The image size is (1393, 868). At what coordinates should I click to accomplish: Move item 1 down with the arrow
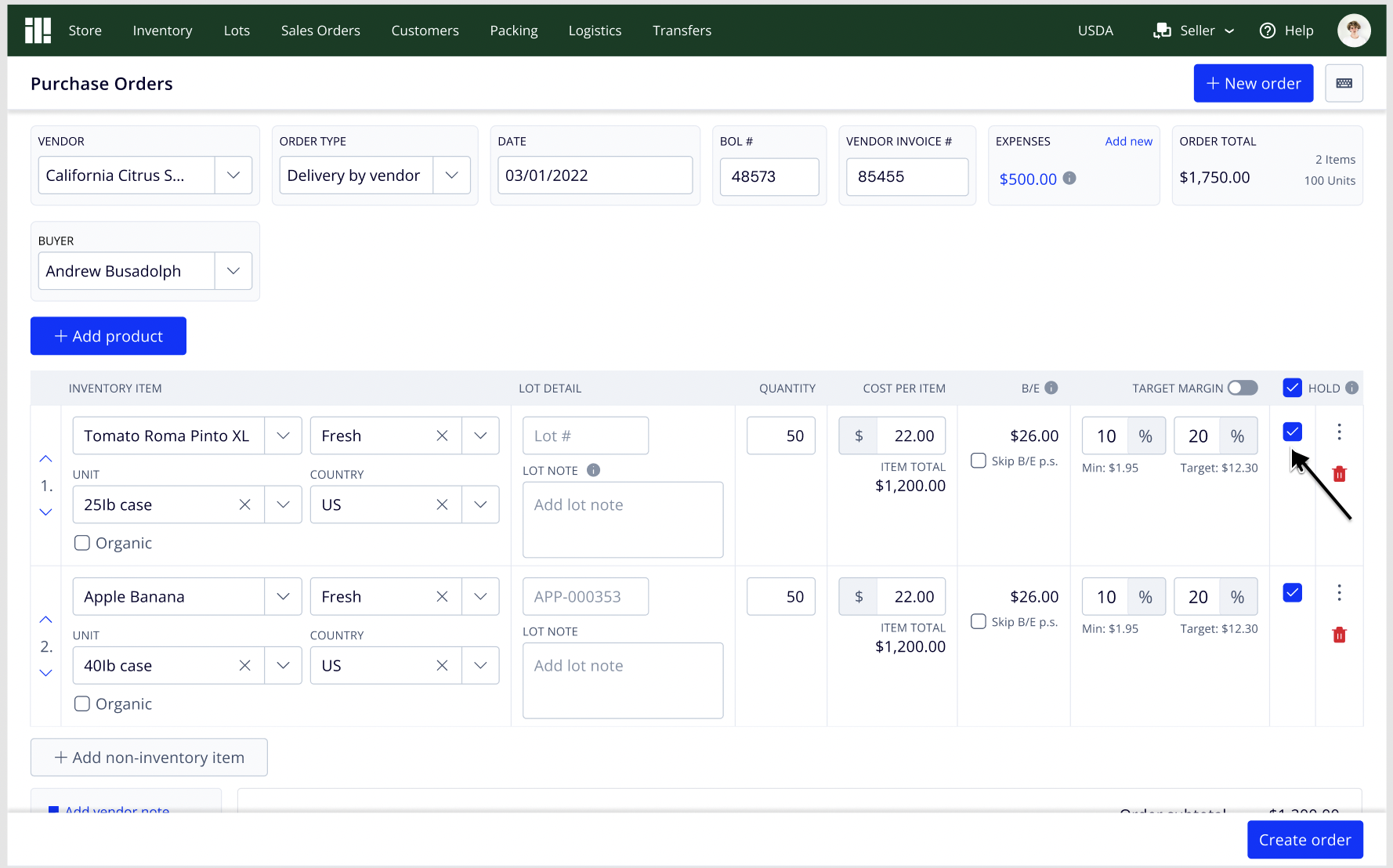click(x=46, y=512)
